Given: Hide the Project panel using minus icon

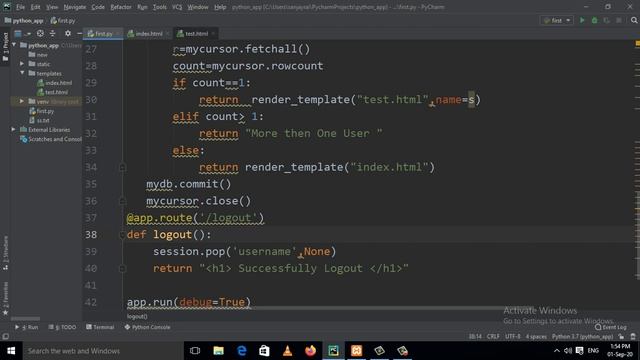Looking at the screenshot, I should (79, 33).
